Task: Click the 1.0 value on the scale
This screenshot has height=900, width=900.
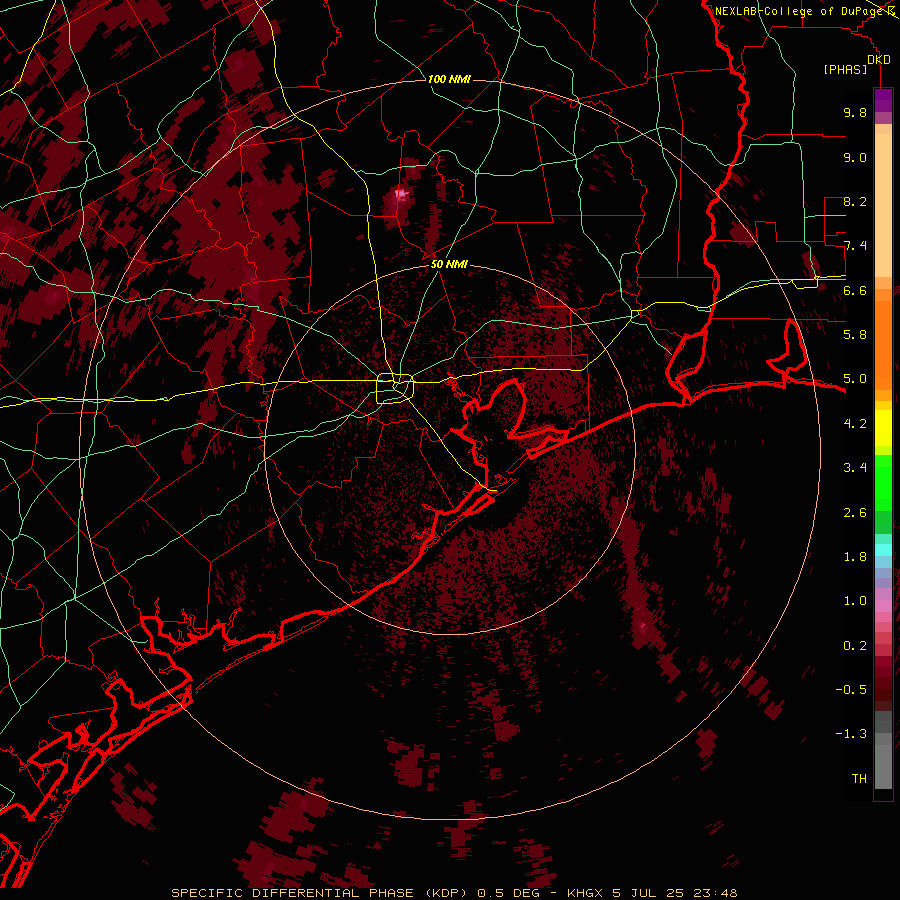Action: point(855,601)
